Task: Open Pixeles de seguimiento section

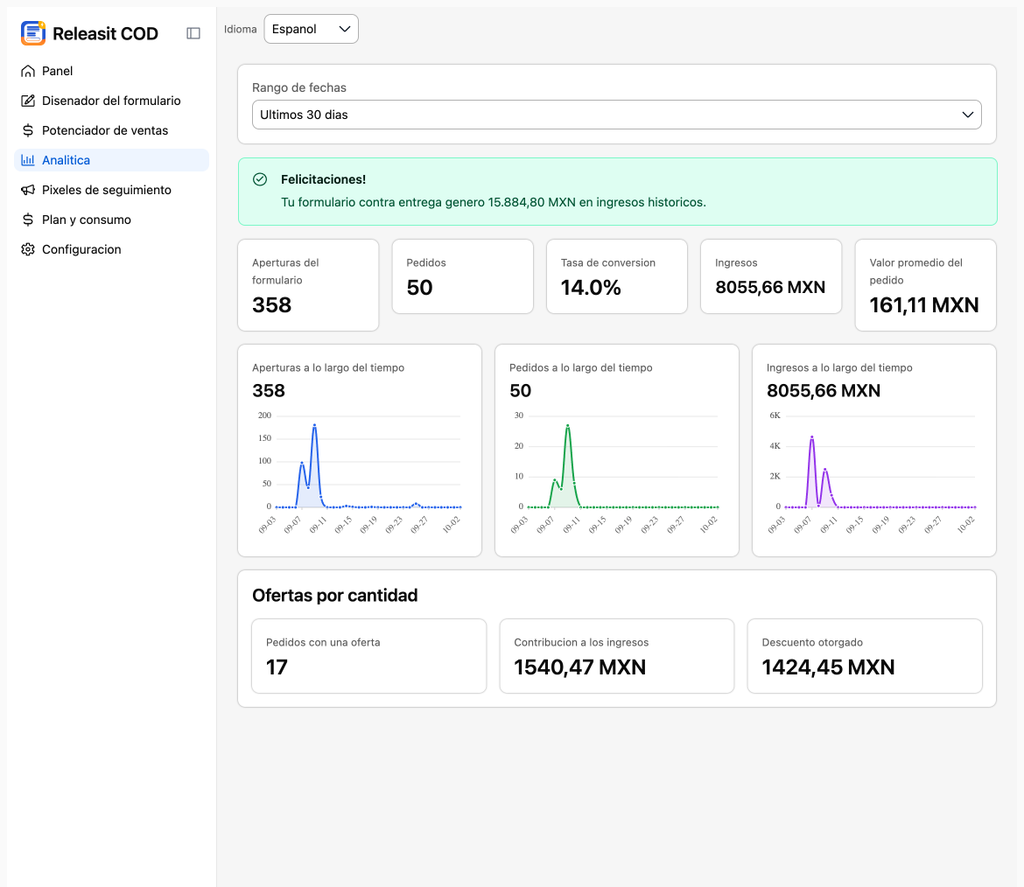Action: [111, 190]
